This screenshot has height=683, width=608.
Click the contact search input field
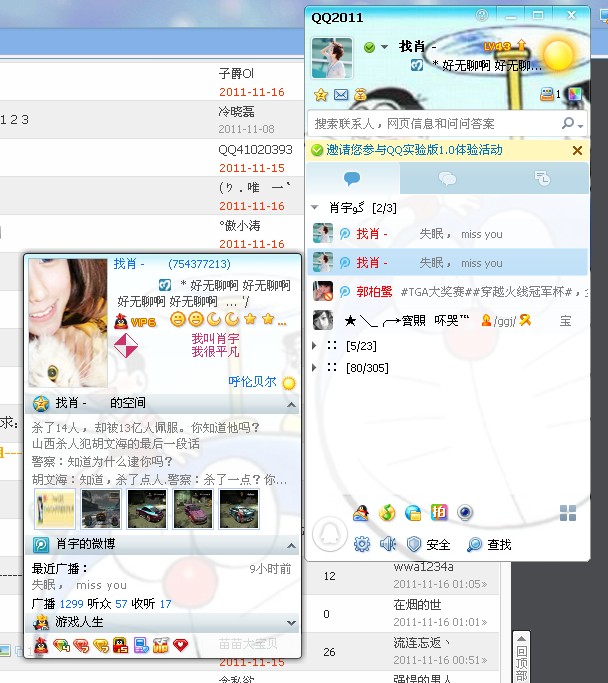tap(436, 124)
